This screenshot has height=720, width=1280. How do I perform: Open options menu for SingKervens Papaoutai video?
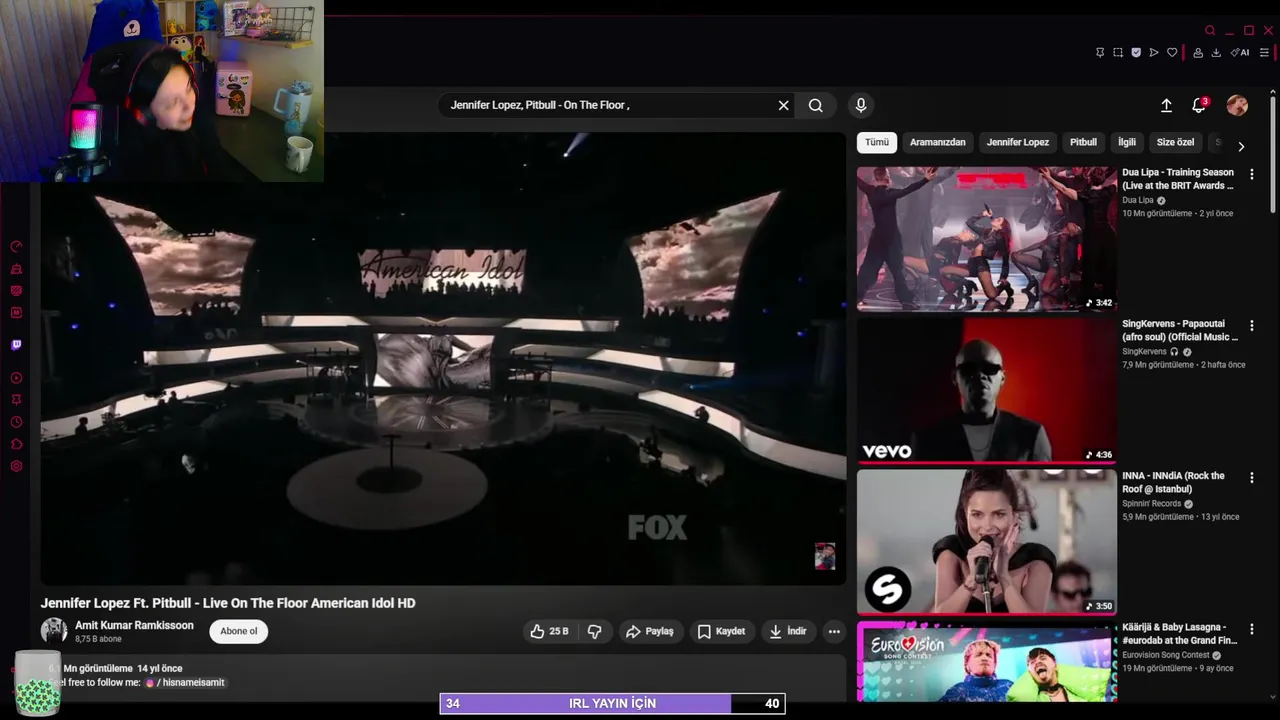tap(1251, 326)
